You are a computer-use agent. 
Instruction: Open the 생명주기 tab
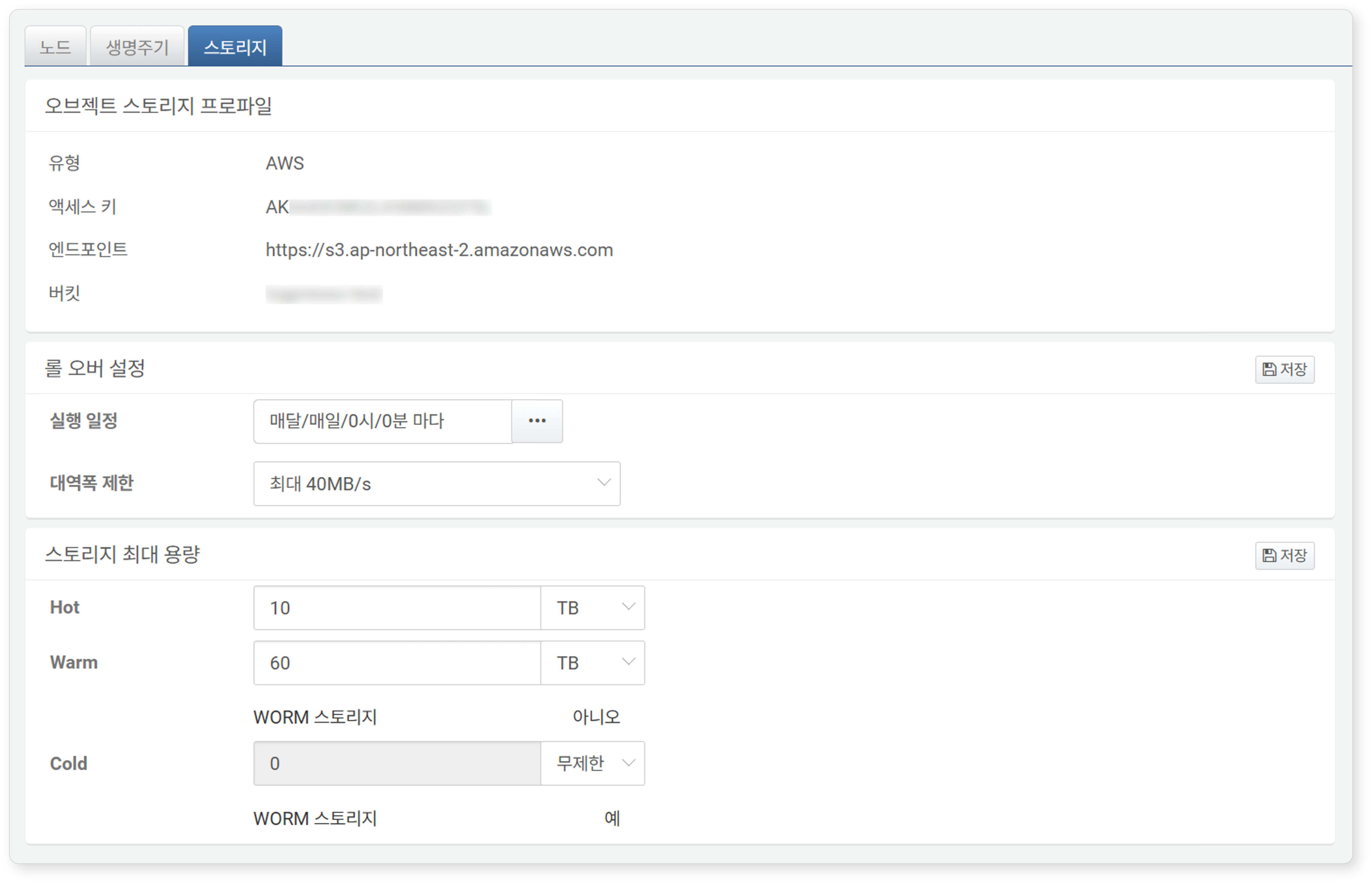[x=137, y=46]
